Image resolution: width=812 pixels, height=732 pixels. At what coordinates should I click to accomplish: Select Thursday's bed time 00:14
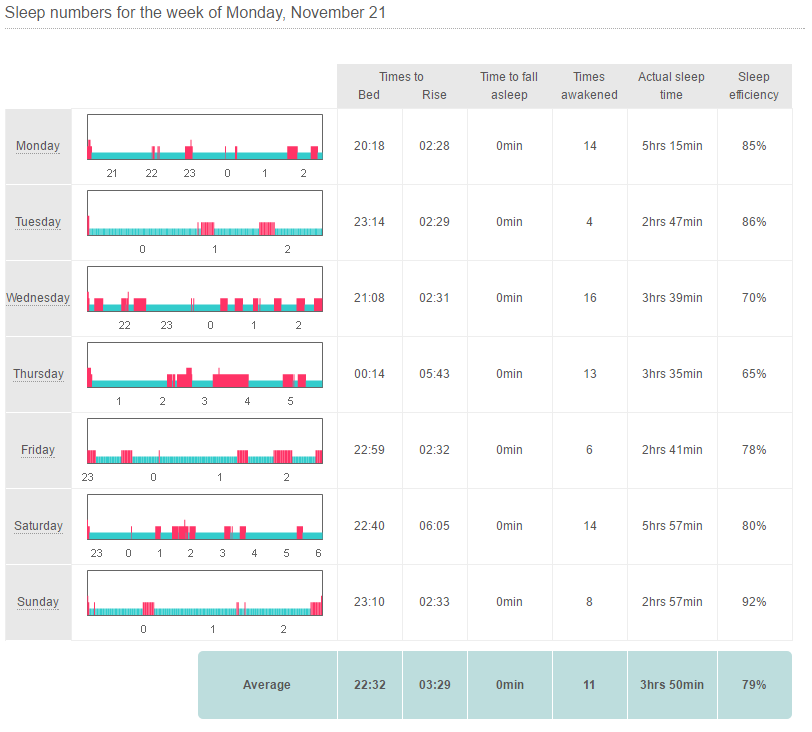click(x=369, y=374)
